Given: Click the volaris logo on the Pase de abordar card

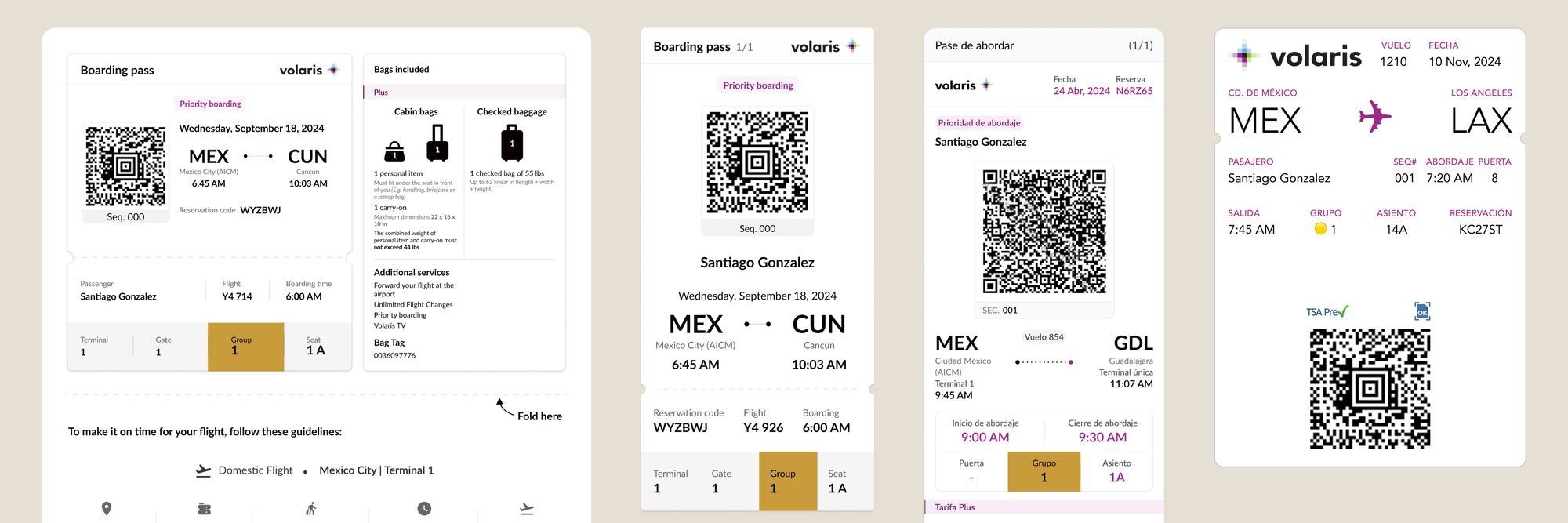Looking at the screenshot, I should pyautogui.click(x=963, y=85).
